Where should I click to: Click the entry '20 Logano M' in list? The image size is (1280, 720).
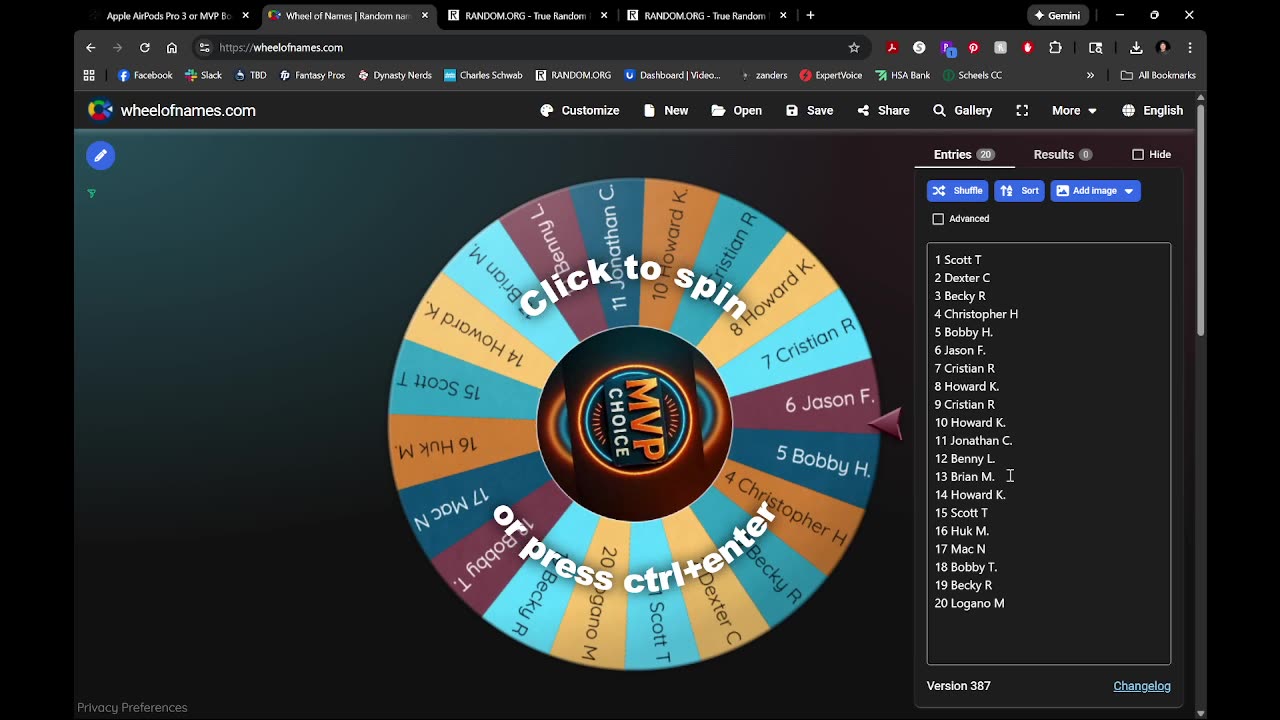(x=970, y=603)
